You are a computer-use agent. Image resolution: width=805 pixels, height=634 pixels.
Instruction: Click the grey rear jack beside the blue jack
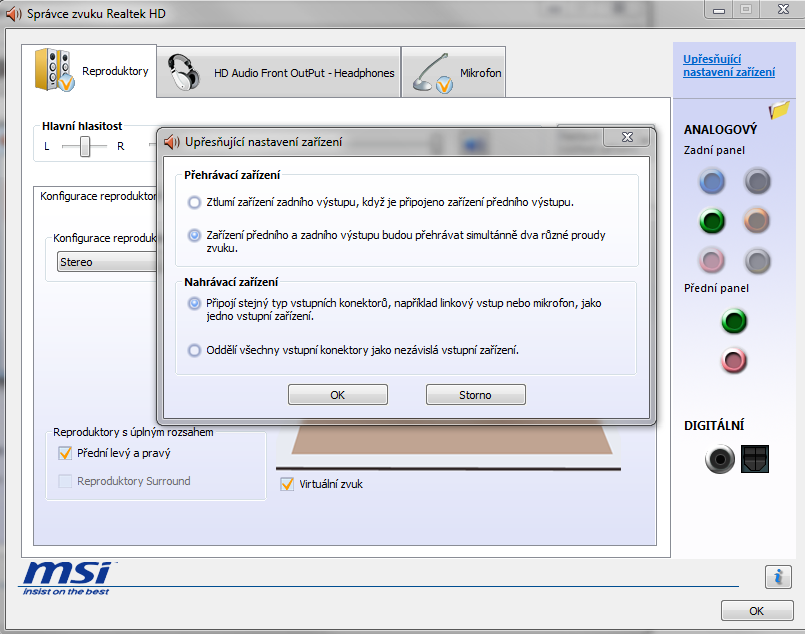click(x=757, y=182)
